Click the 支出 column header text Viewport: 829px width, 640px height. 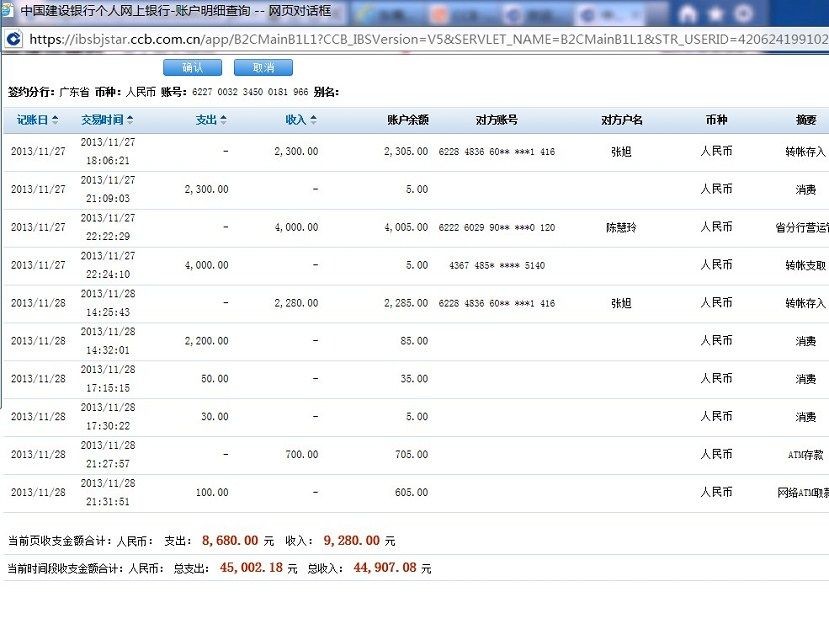pos(206,120)
